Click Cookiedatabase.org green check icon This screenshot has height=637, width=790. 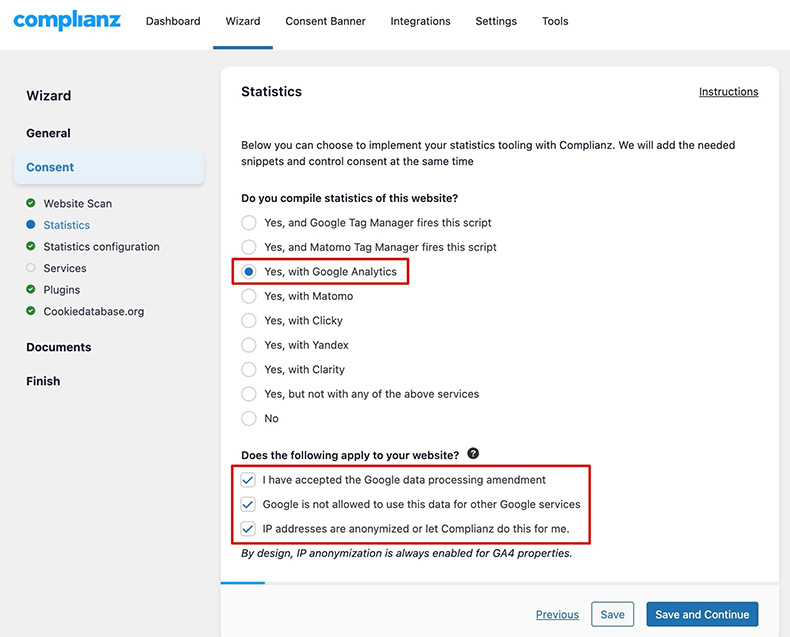[31, 311]
